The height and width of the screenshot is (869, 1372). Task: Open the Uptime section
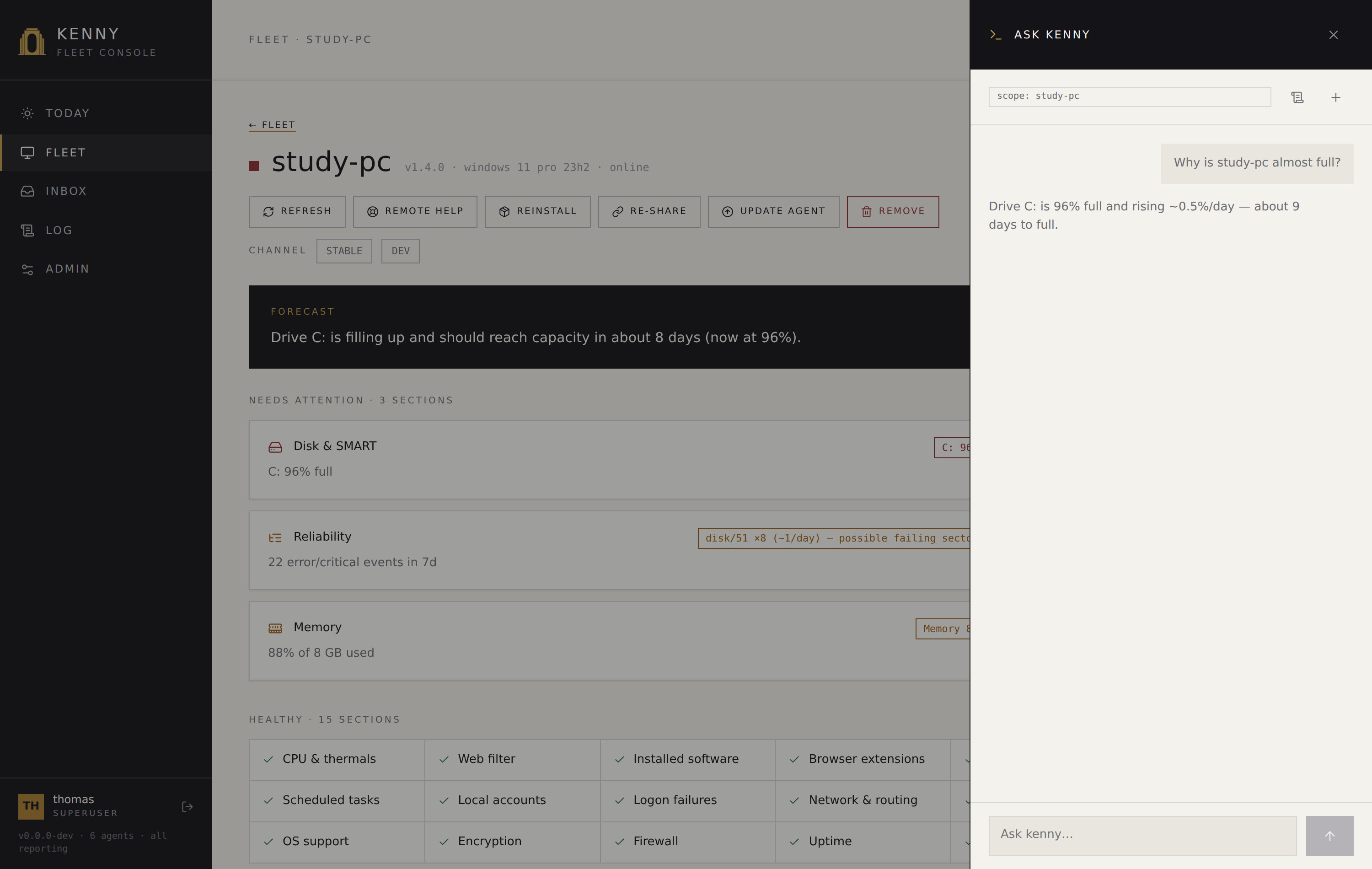863,842
